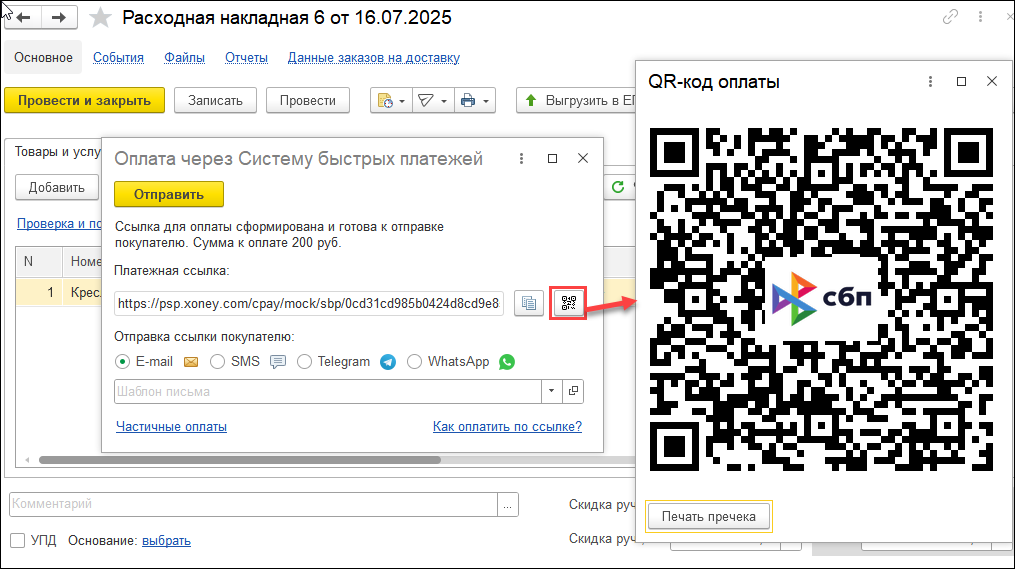The image size is (1015, 569).
Task: Open the printer icon menu
Action: 467,100
